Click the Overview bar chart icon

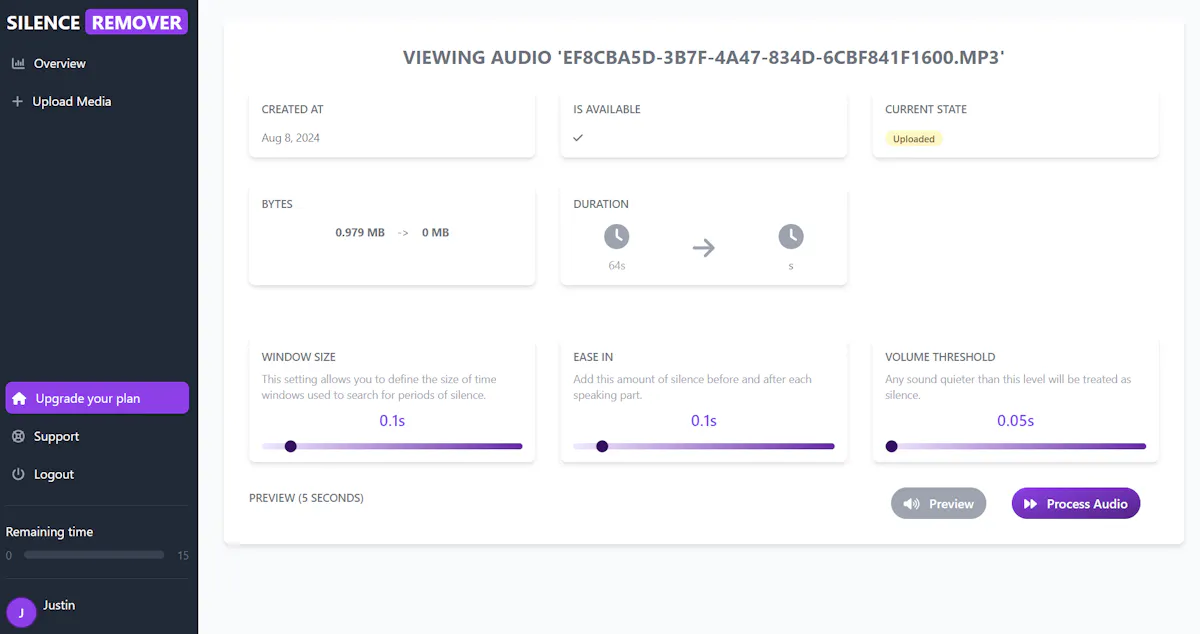pyautogui.click(x=17, y=63)
